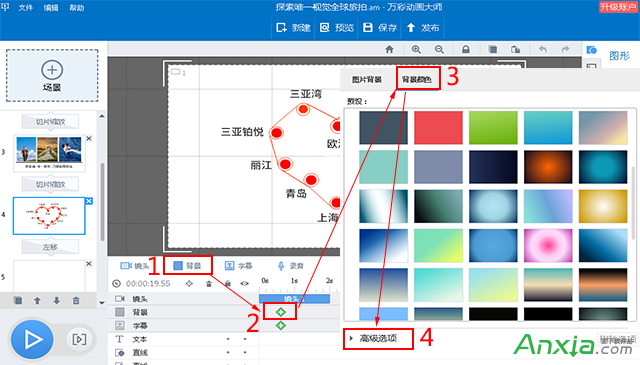The height and width of the screenshot is (365, 640).
Task: Switch to the 背景颜色 tab
Action: 417,79
